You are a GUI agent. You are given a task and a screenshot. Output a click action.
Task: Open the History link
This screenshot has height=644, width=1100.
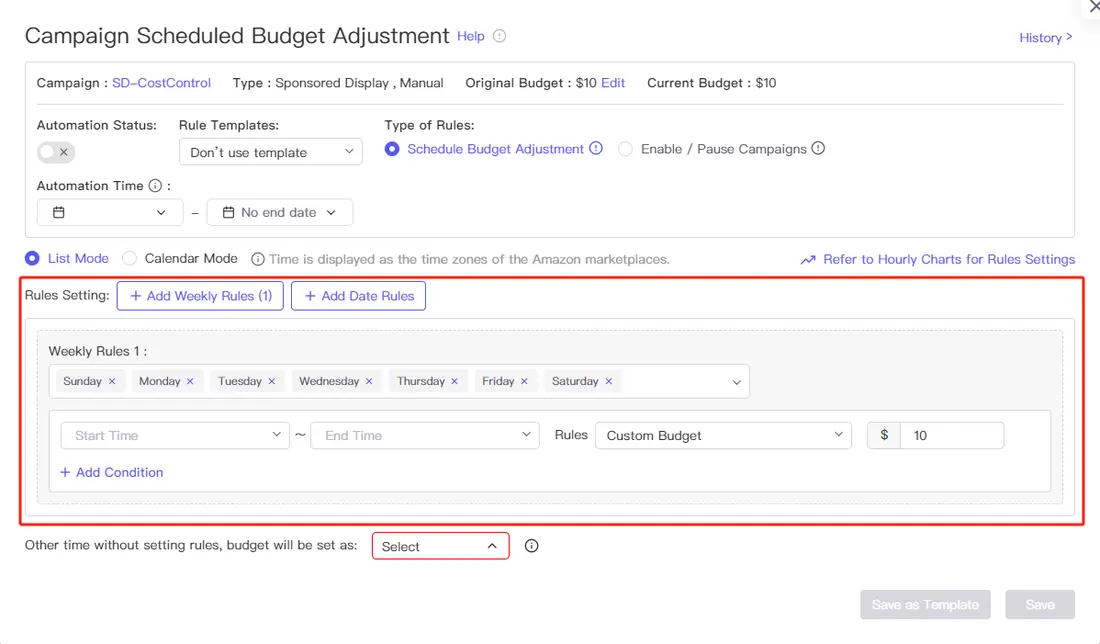click(1045, 38)
